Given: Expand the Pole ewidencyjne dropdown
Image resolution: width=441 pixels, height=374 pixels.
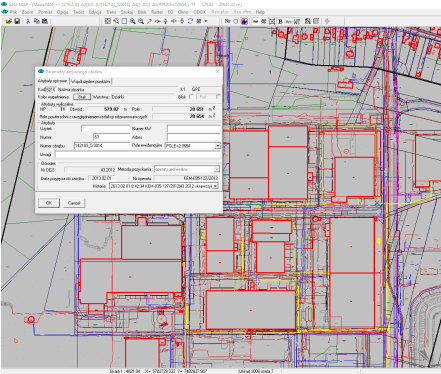Looking at the screenshot, I should coord(217,146).
